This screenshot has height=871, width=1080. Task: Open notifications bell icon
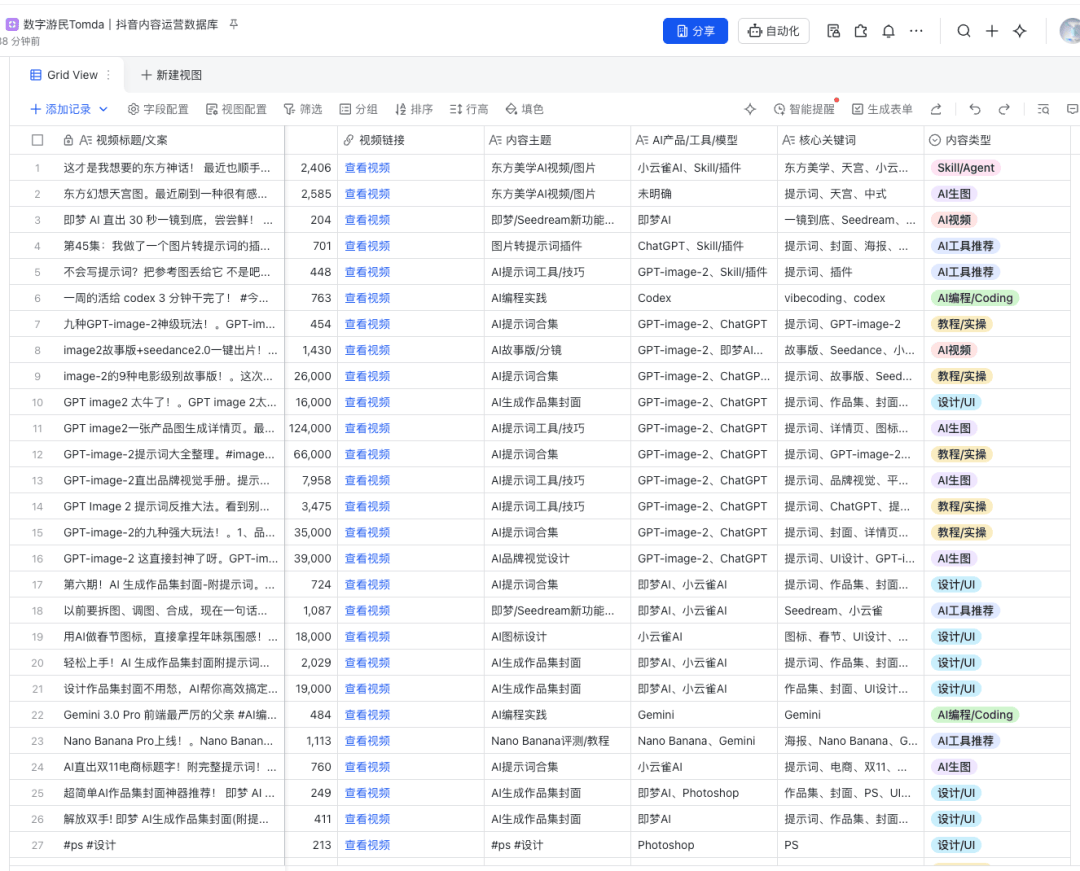[889, 31]
